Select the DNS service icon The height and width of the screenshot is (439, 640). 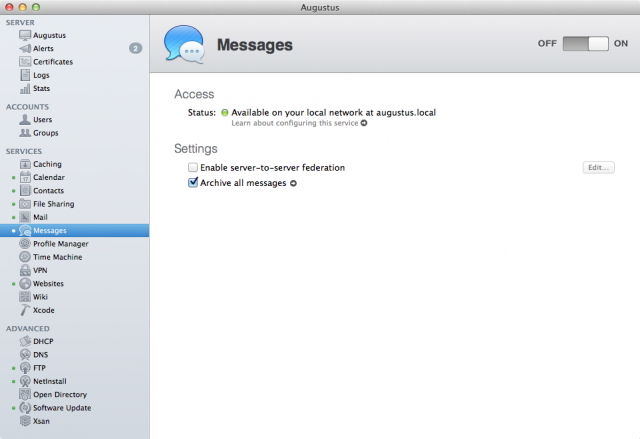click(x=25, y=355)
